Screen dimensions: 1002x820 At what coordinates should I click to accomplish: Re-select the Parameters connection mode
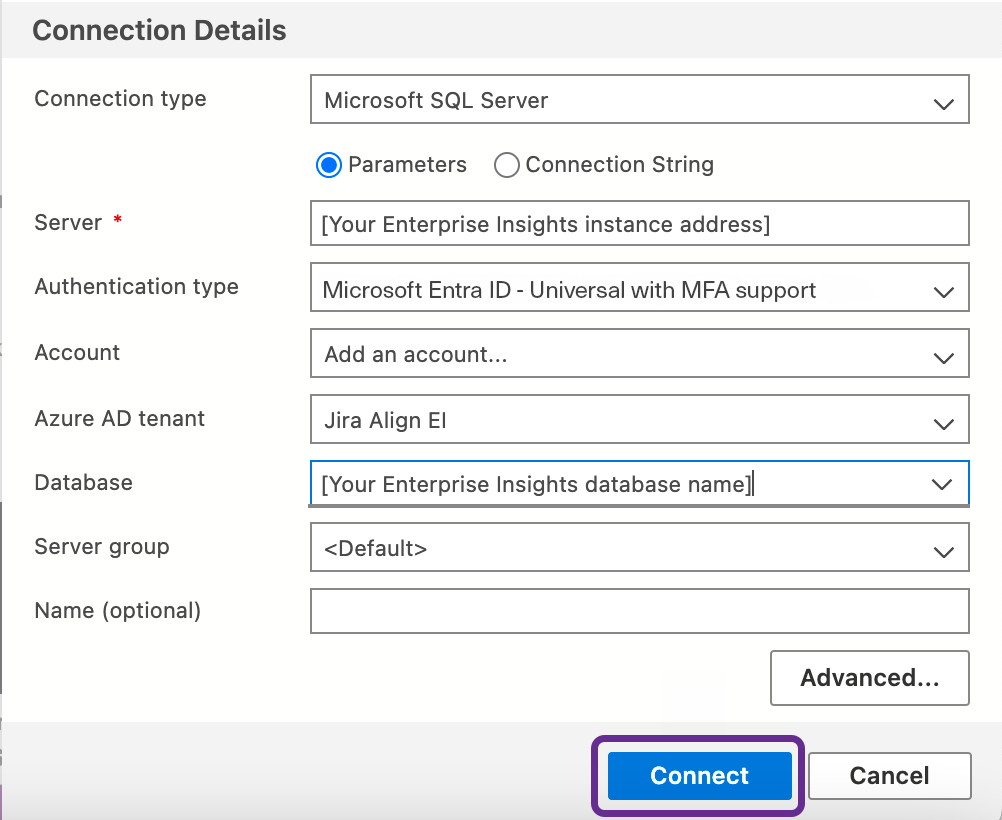coord(328,165)
